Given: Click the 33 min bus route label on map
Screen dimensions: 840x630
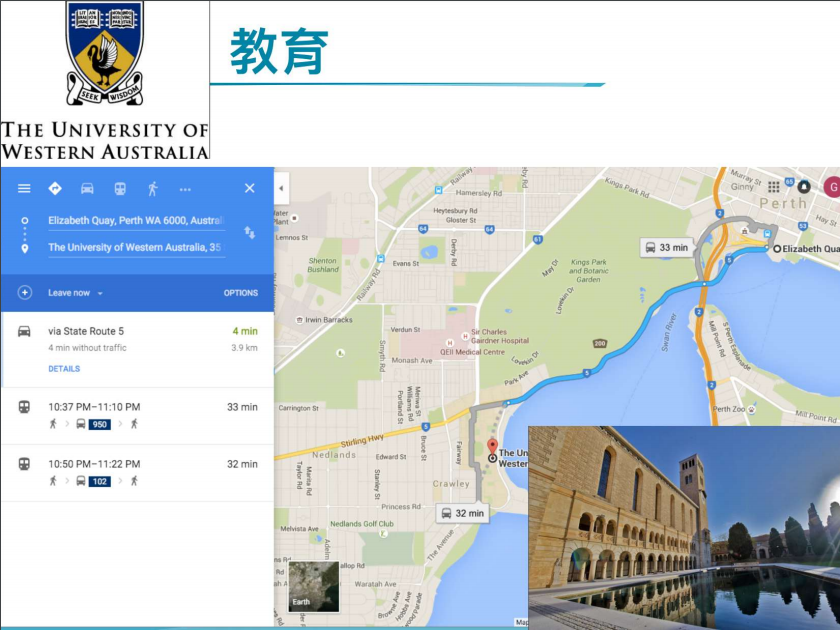Looking at the screenshot, I should pos(668,248).
